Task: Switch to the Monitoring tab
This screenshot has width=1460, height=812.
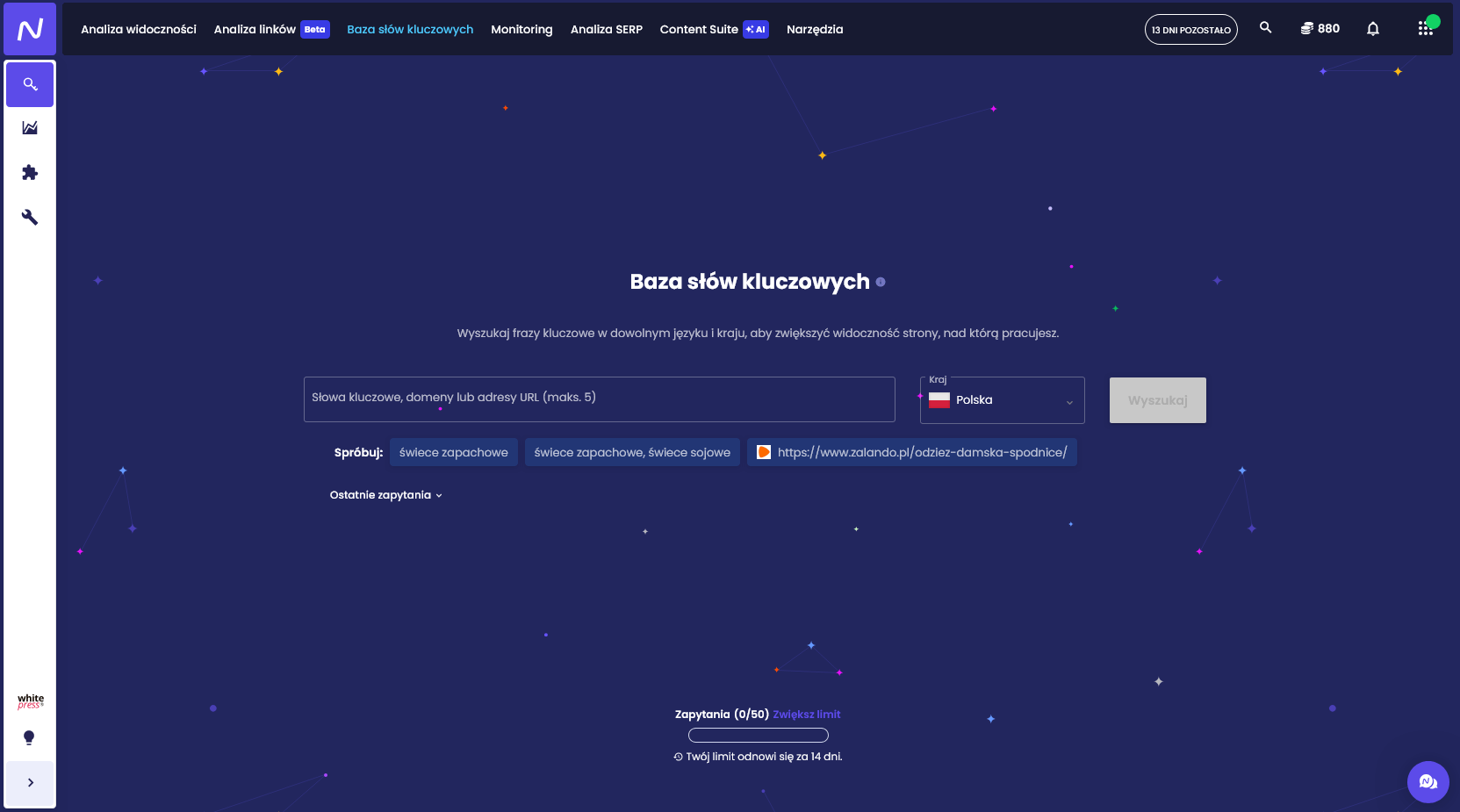Action: [x=521, y=29]
